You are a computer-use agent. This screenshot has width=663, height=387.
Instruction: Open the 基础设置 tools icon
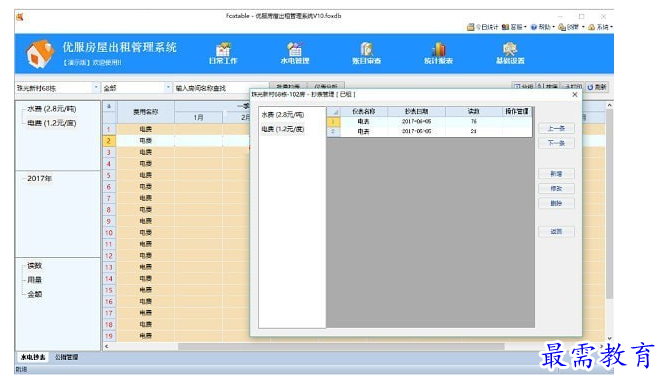510,49
